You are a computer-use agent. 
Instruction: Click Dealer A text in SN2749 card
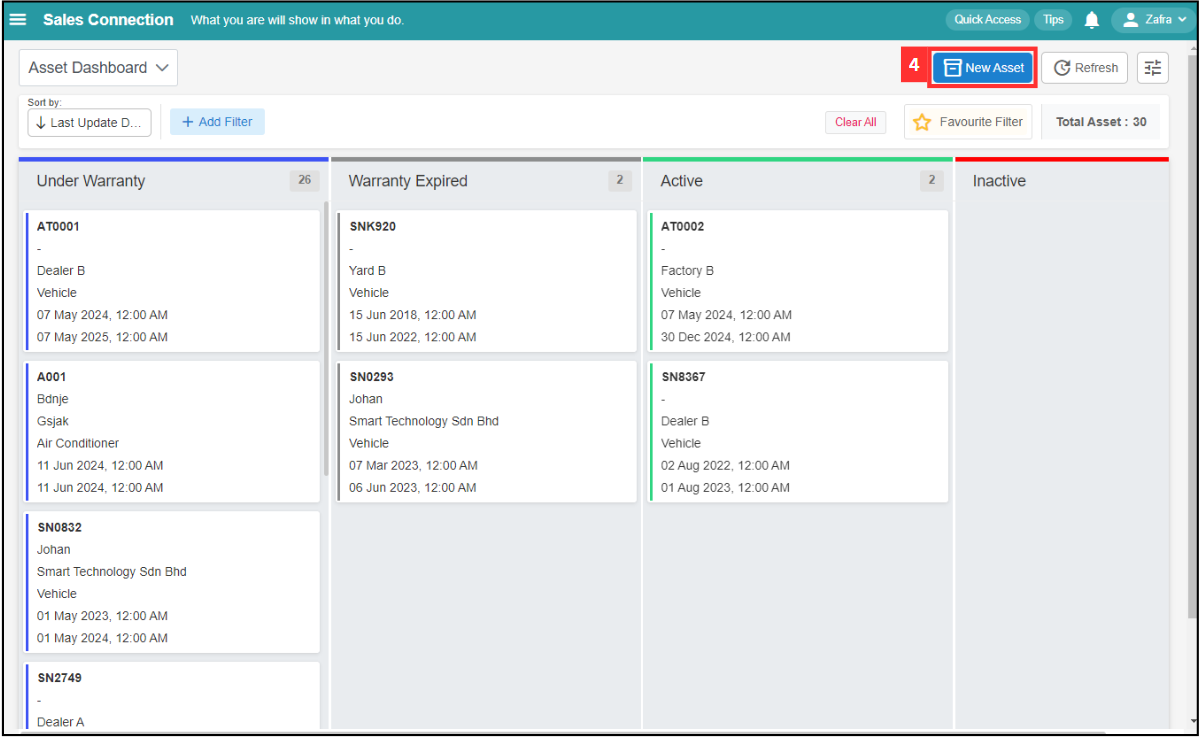click(x=61, y=722)
